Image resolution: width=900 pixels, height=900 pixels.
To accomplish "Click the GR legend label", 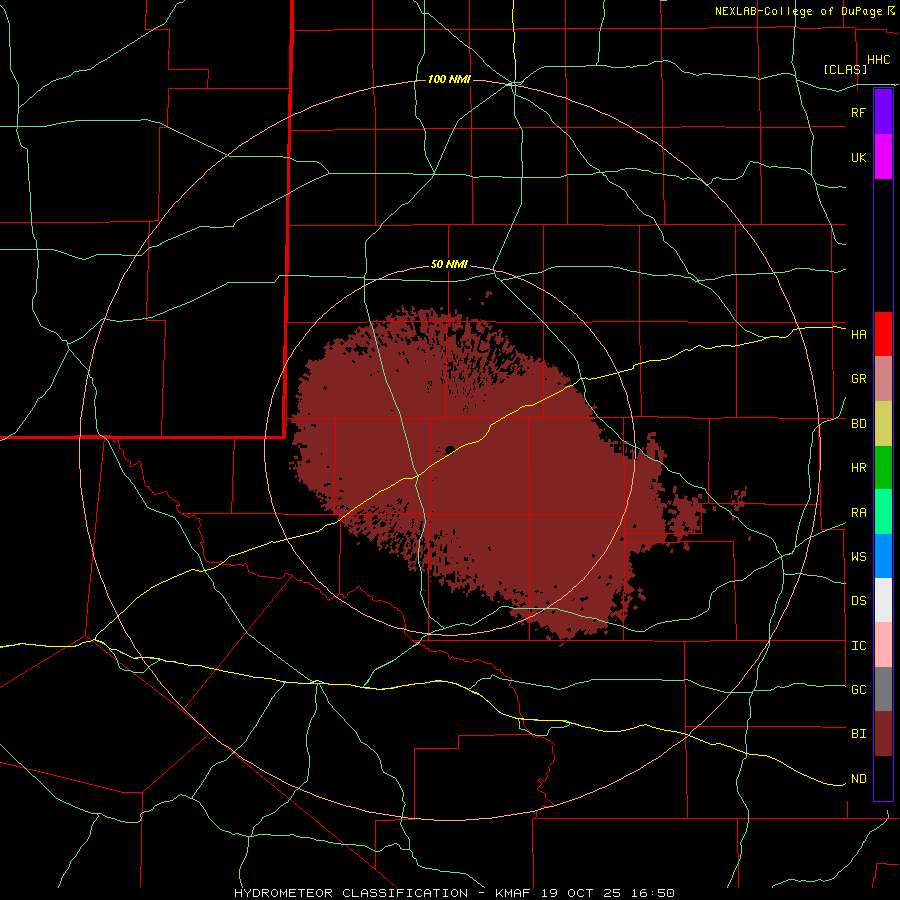I will tap(859, 379).
